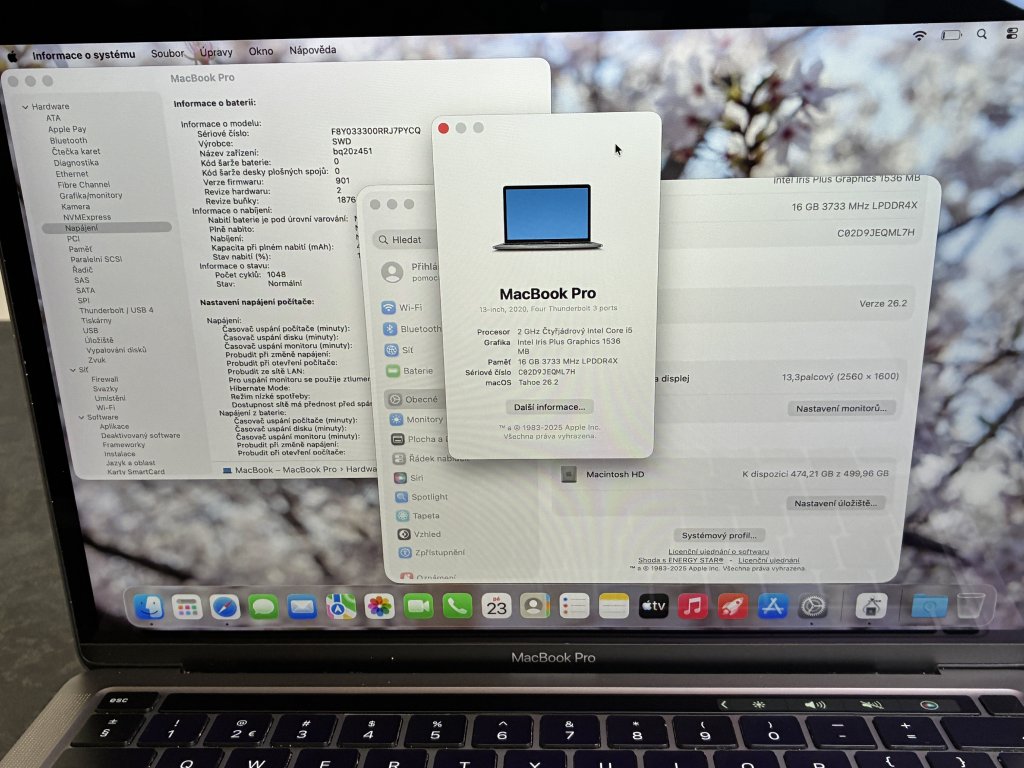Open Finder from the Dock
Viewport: 1024px width, 768px height.
point(149,607)
